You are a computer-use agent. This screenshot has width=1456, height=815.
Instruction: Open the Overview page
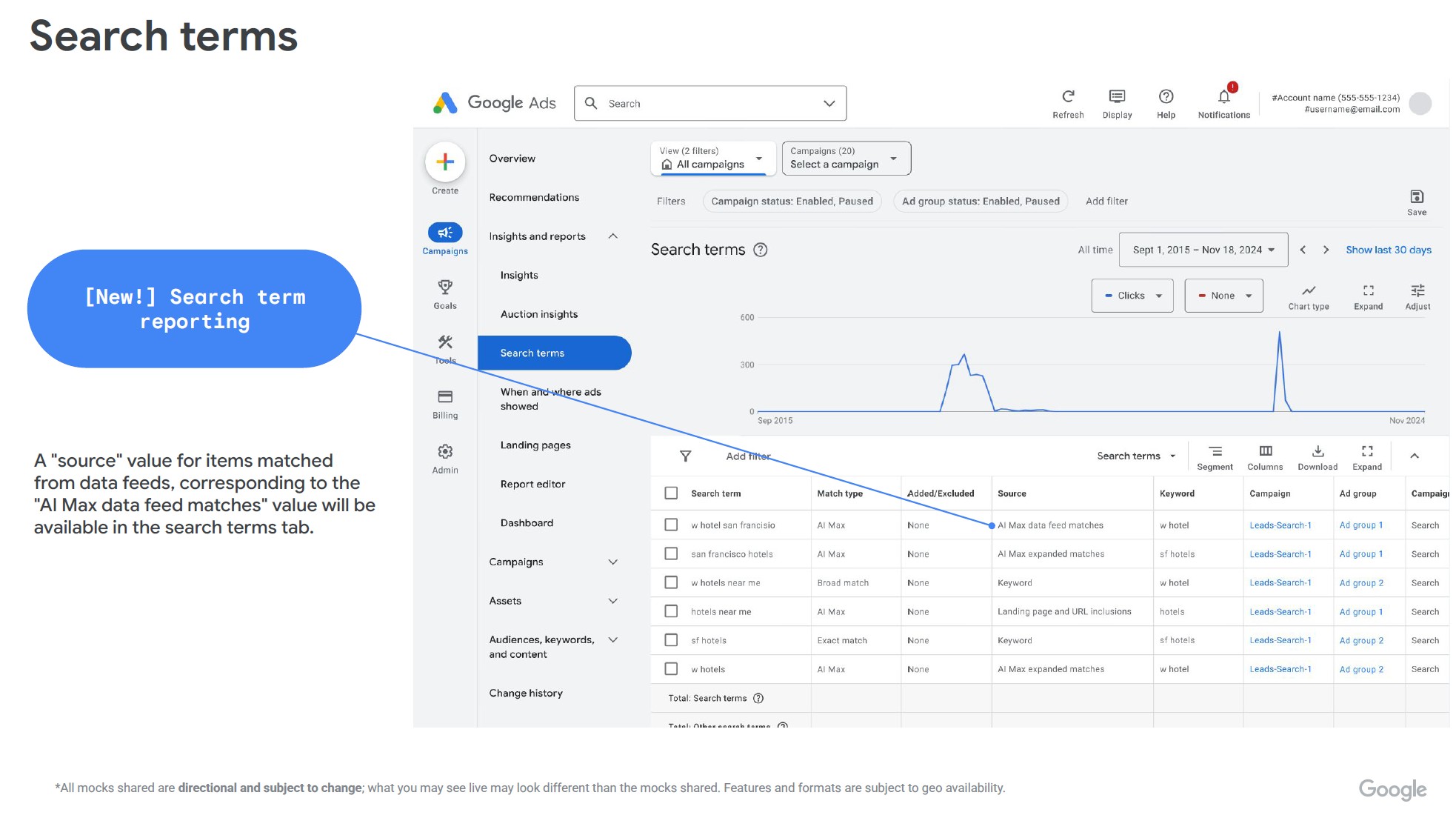[512, 159]
